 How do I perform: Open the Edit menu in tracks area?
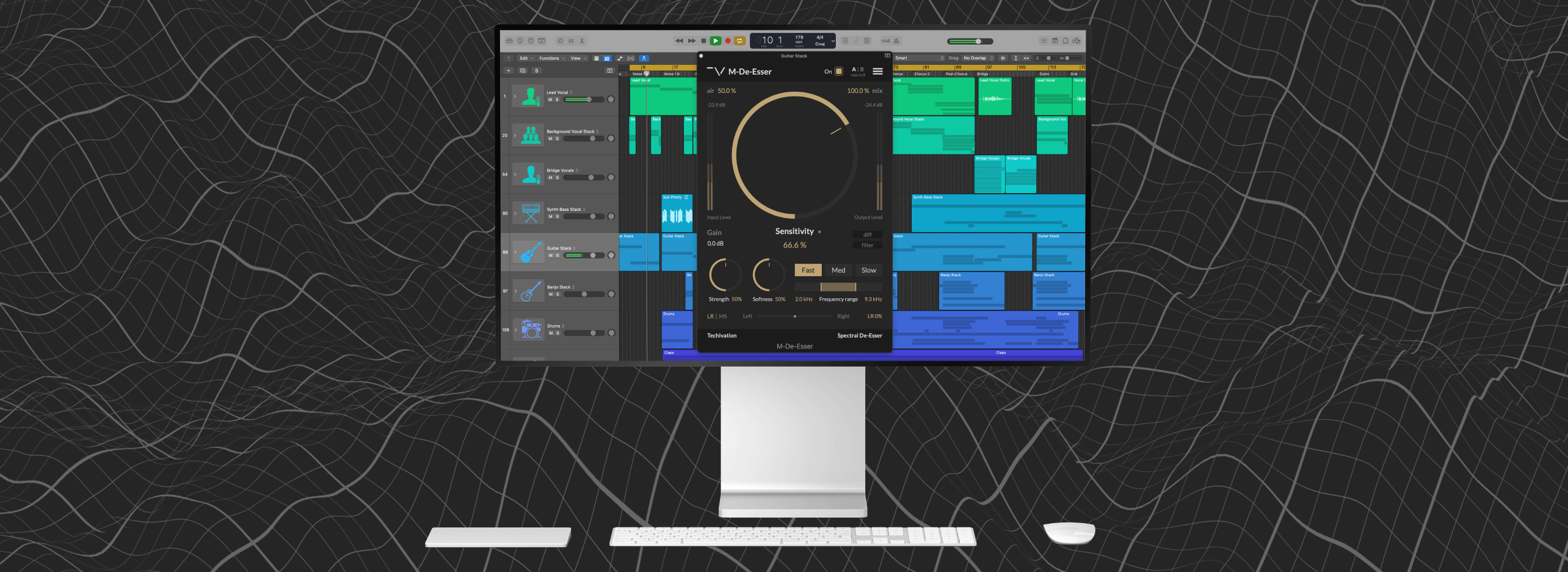click(x=526, y=59)
